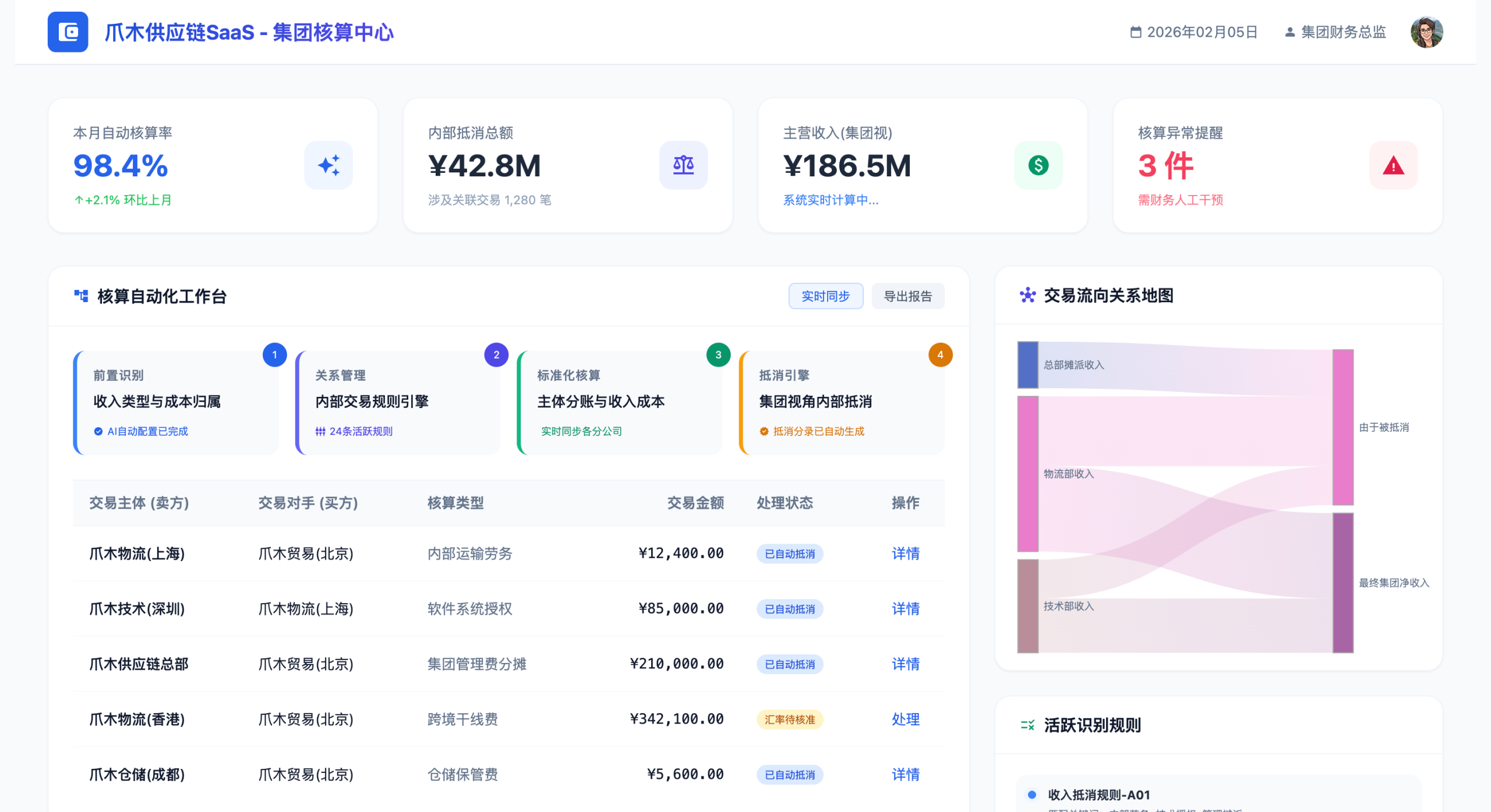The height and width of the screenshot is (812, 1491).
Task: Click 处理 for the 跨境干线费 row
Action: [x=905, y=719]
